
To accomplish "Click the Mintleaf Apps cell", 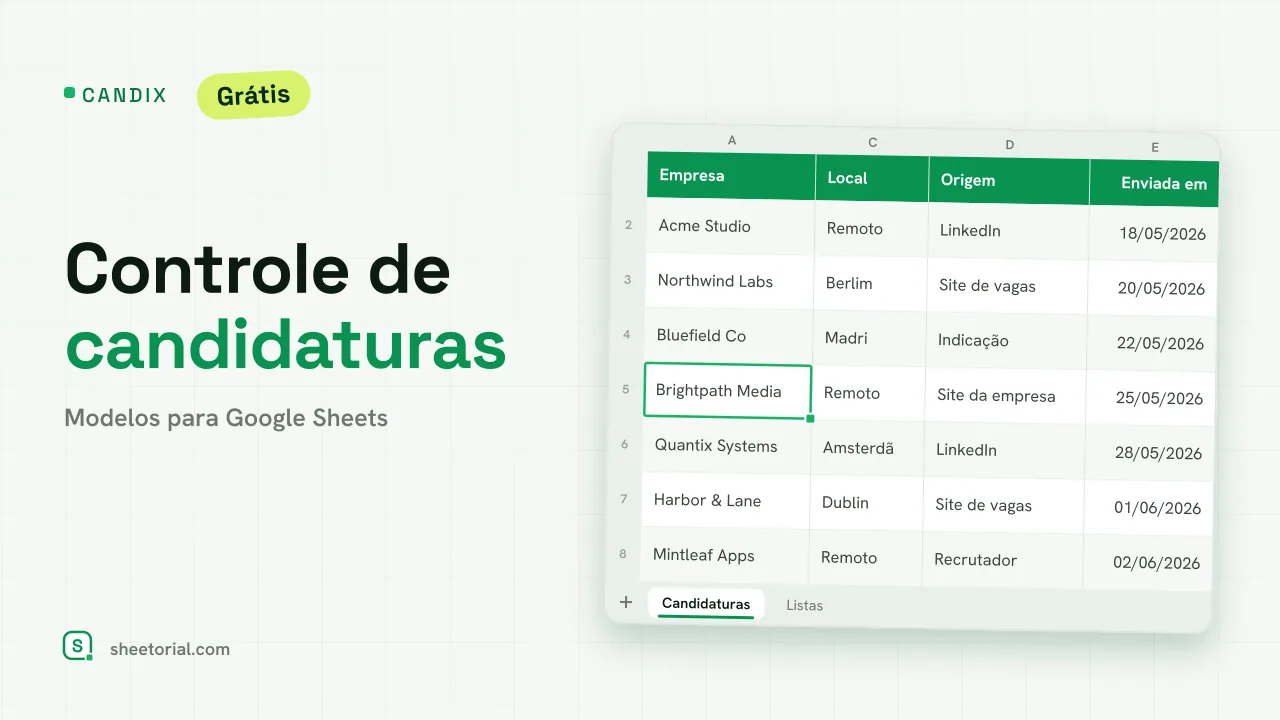I will (724, 556).
